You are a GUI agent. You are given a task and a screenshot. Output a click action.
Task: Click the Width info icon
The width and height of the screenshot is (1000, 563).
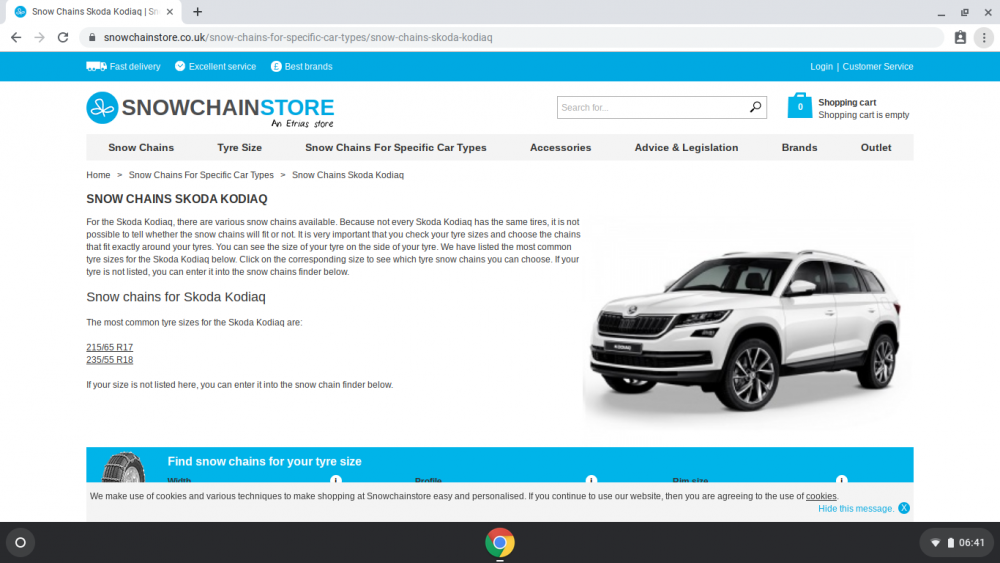pyautogui.click(x=336, y=479)
